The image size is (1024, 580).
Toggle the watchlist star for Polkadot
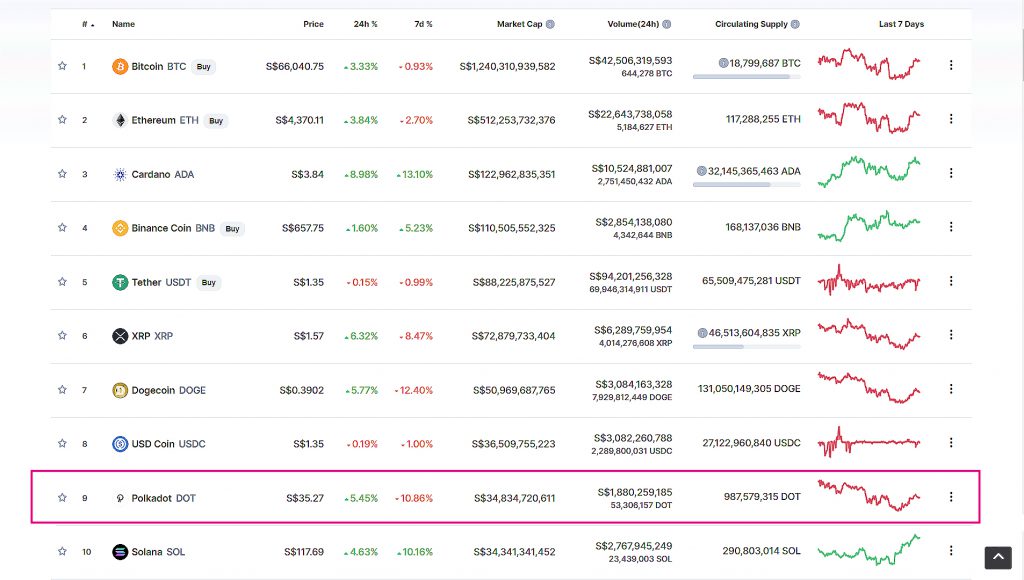[62, 497]
